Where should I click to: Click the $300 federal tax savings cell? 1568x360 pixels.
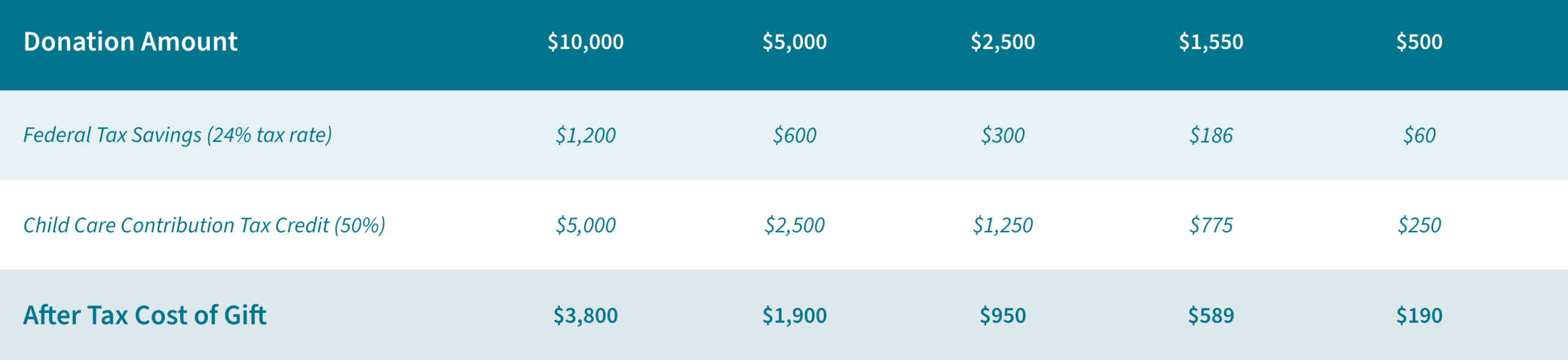tap(1003, 135)
